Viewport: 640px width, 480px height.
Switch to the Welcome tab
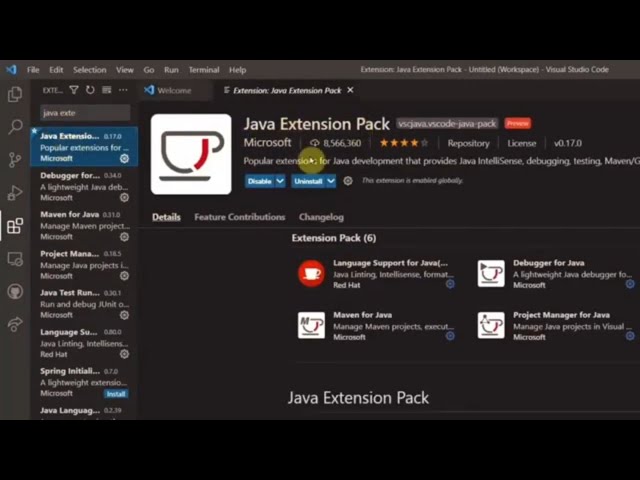click(x=174, y=91)
